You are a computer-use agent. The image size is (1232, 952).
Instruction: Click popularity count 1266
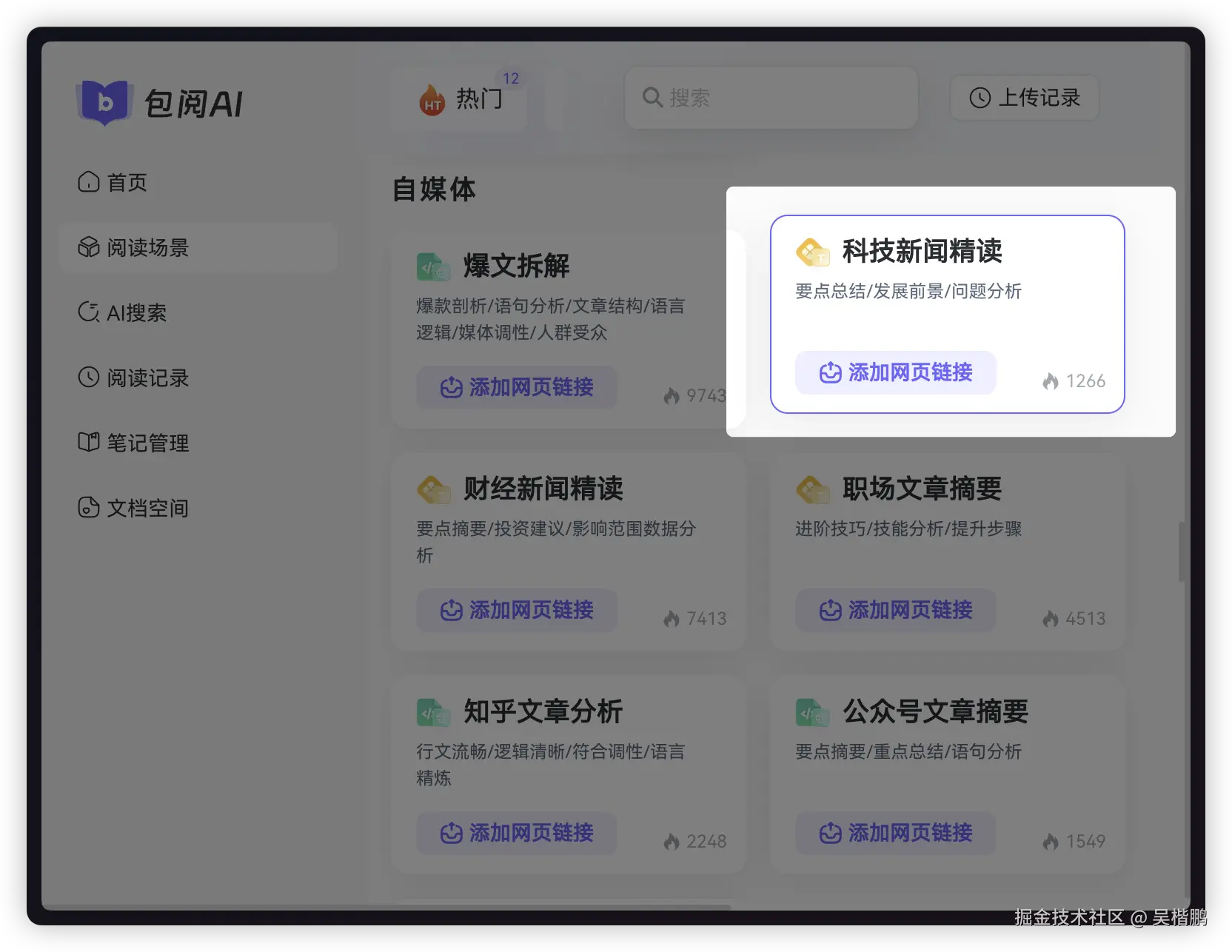tap(1085, 381)
